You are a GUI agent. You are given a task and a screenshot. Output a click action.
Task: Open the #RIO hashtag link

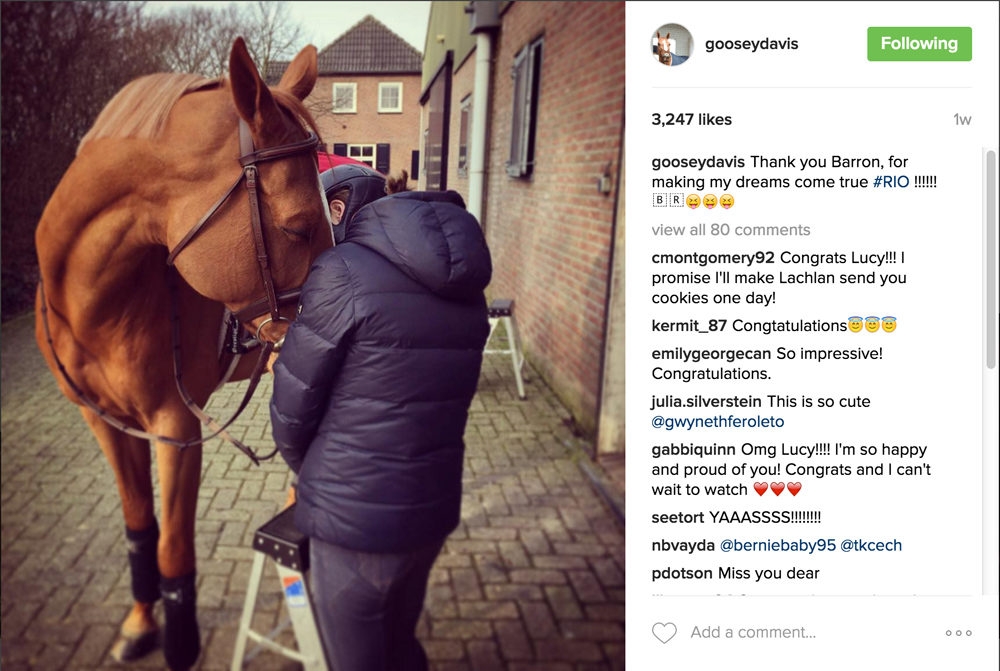[891, 182]
